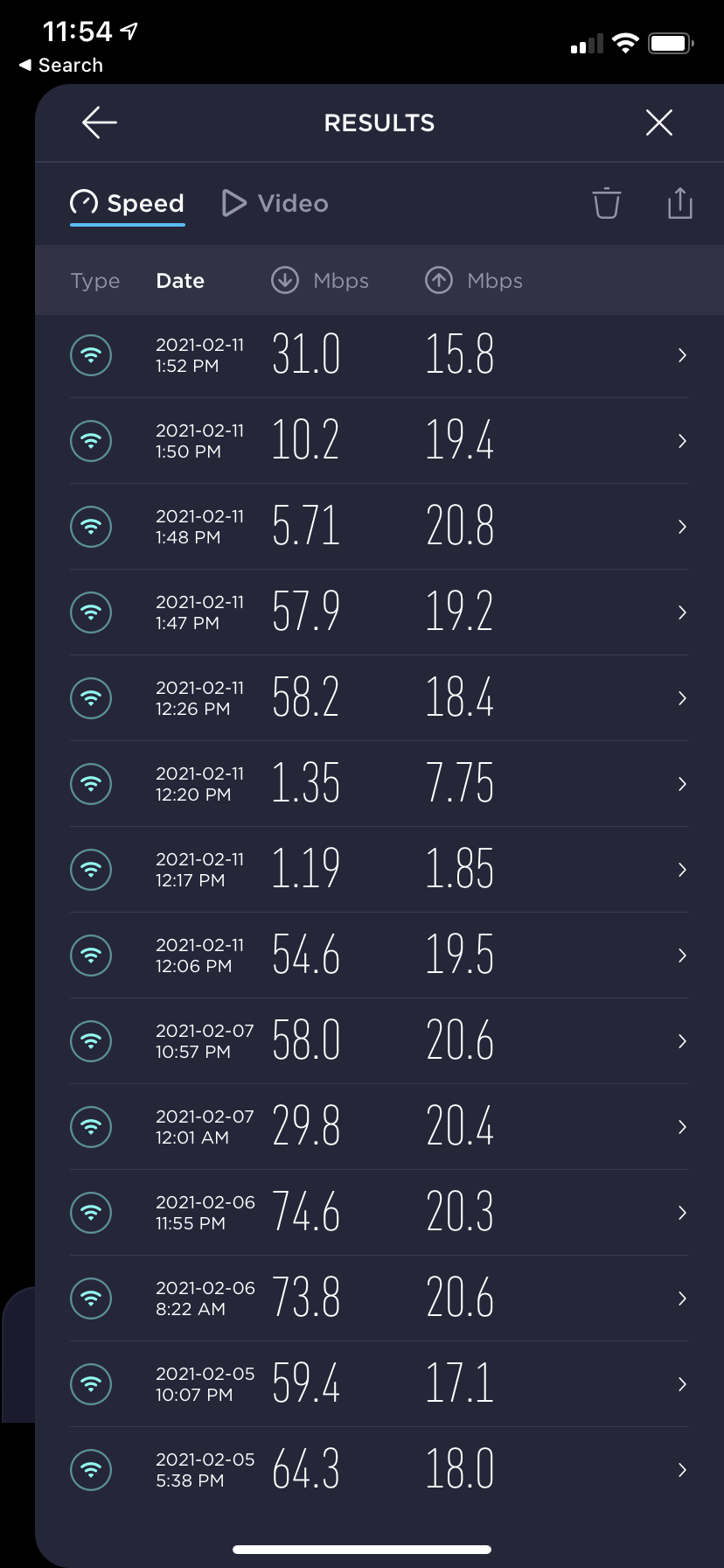
Task: Delete results using the trash icon
Action: pos(606,203)
